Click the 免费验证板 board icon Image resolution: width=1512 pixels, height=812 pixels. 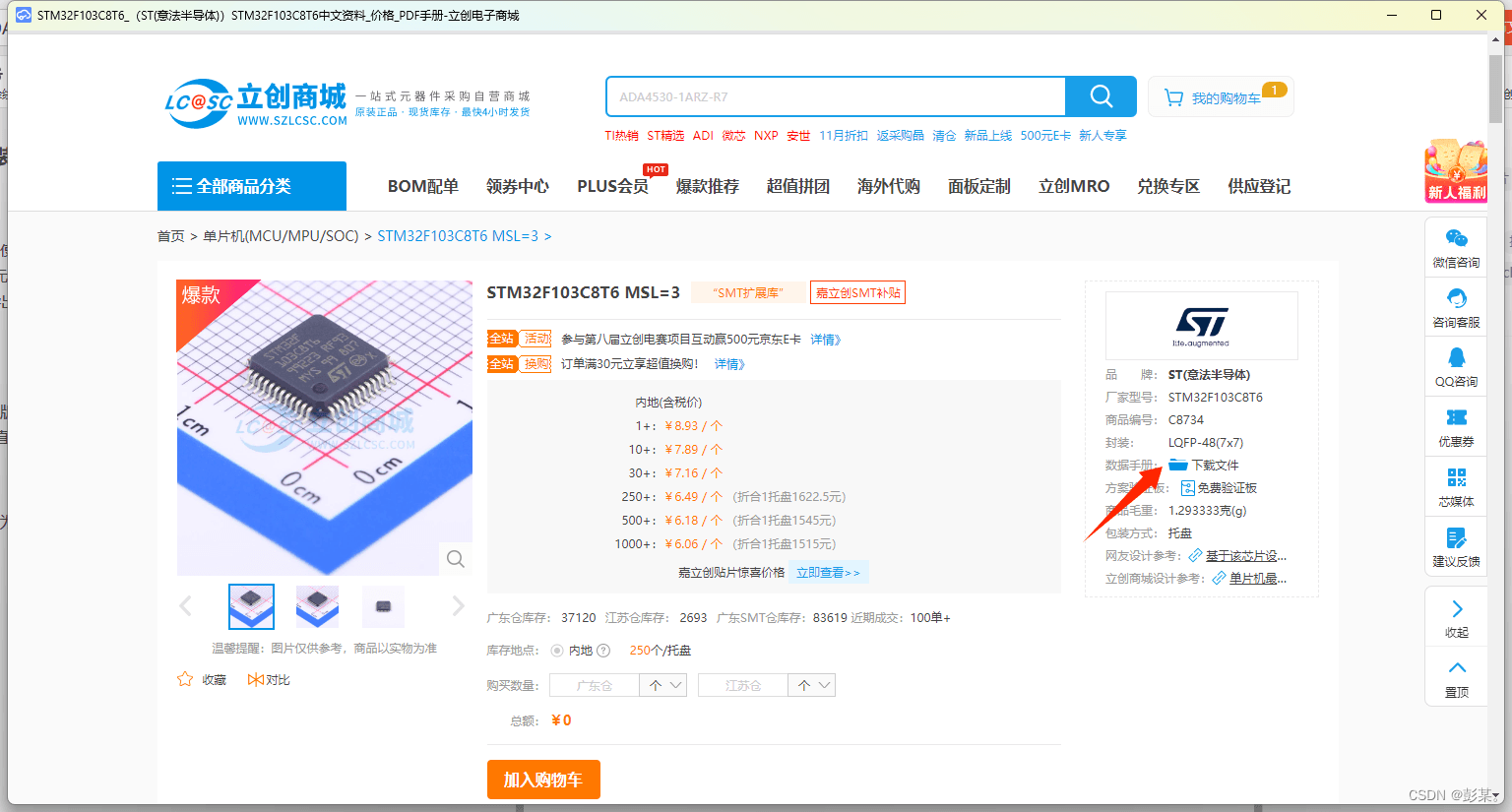[1187, 488]
